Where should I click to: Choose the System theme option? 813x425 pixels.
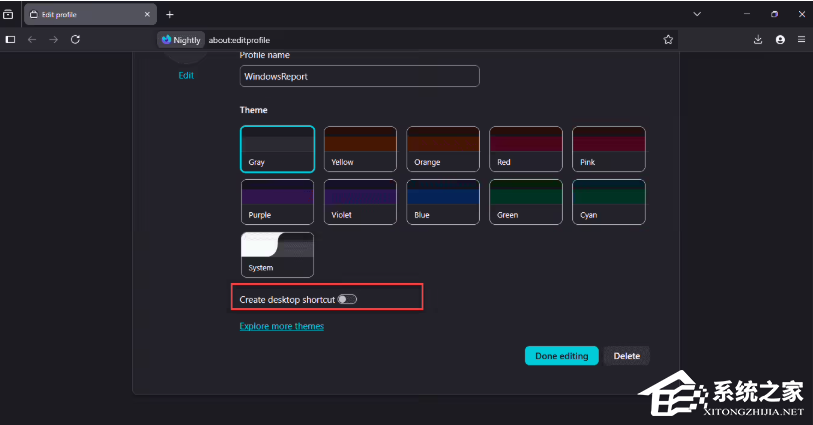(277, 254)
